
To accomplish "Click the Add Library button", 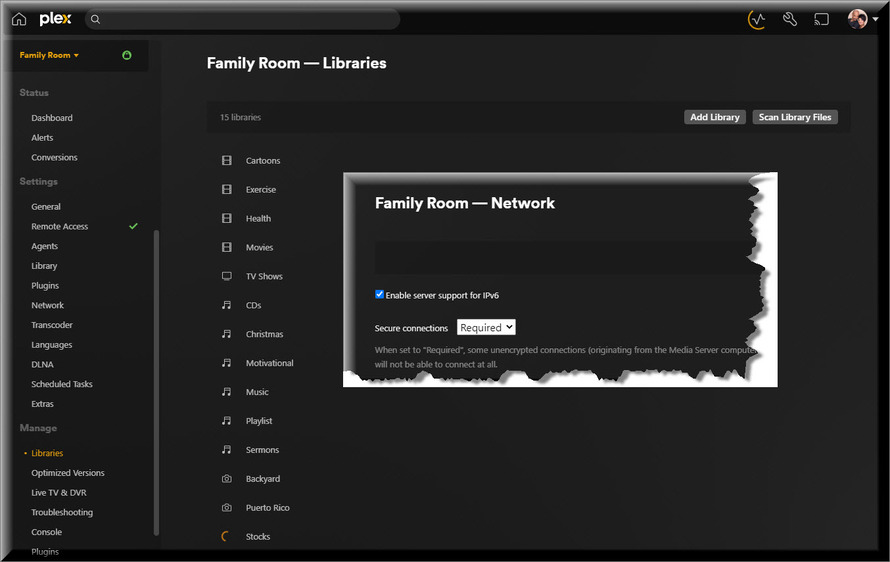I will (x=715, y=117).
